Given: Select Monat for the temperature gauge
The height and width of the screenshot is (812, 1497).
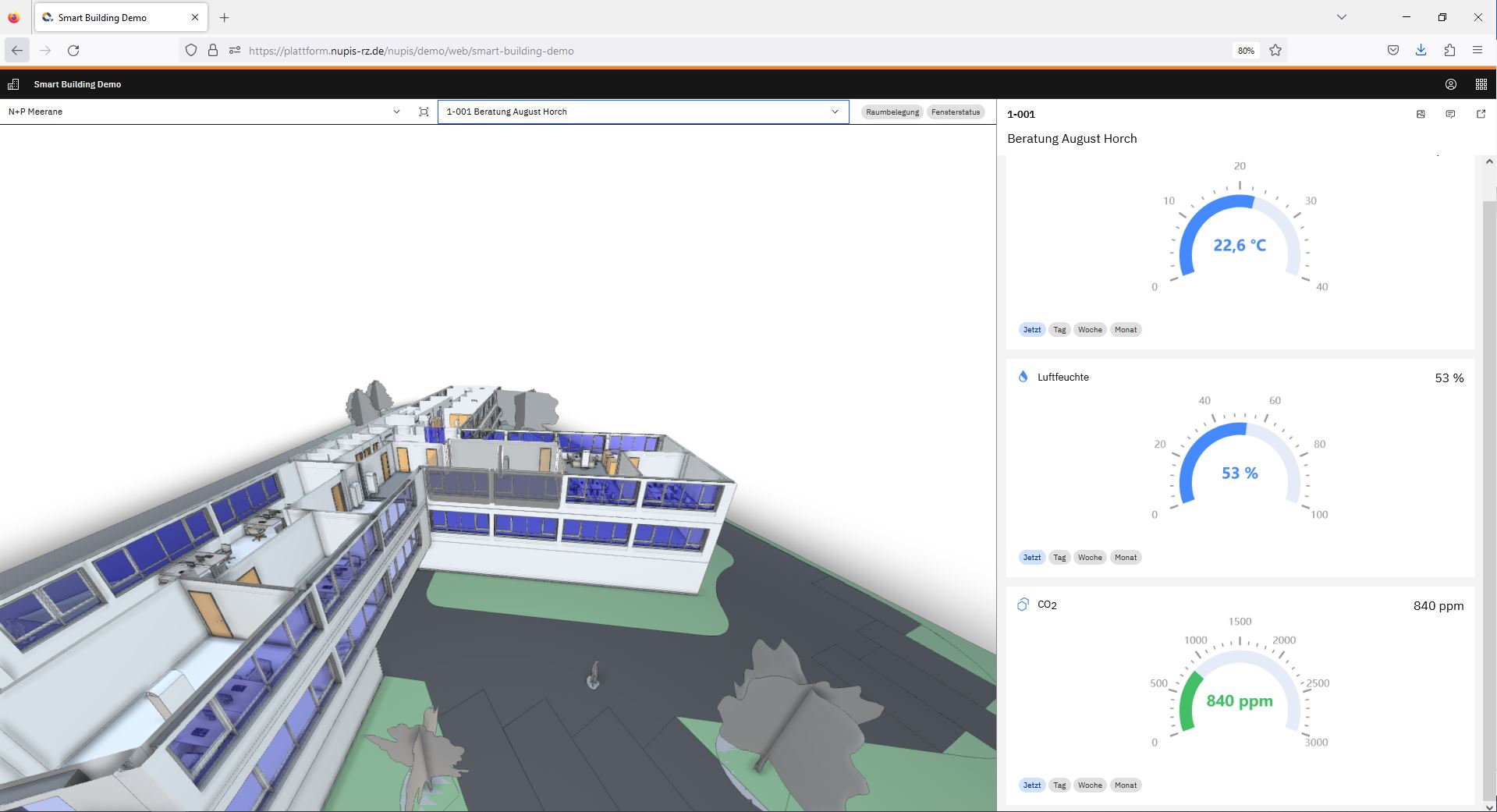Looking at the screenshot, I should (x=1126, y=329).
